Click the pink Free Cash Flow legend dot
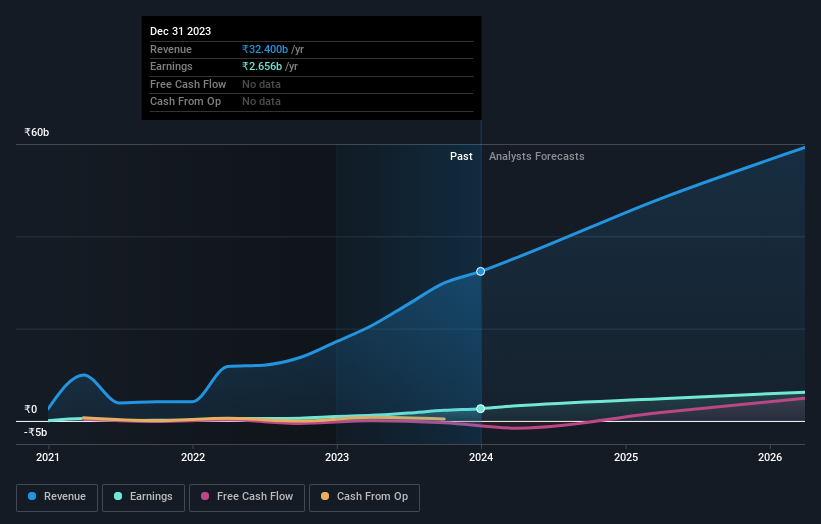The image size is (821, 524). point(205,496)
